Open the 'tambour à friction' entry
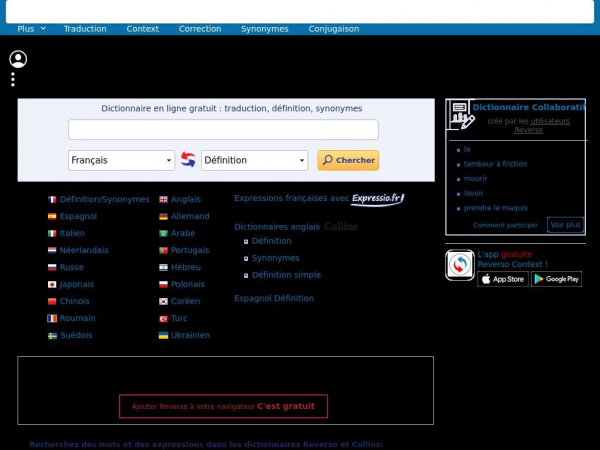The width and height of the screenshot is (600, 450). pyautogui.click(x=496, y=164)
